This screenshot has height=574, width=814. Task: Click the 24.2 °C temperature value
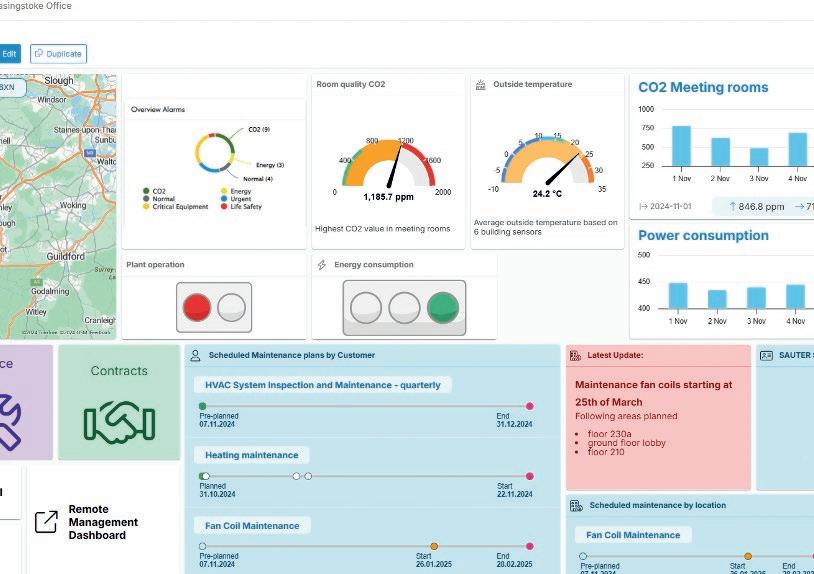click(x=547, y=194)
